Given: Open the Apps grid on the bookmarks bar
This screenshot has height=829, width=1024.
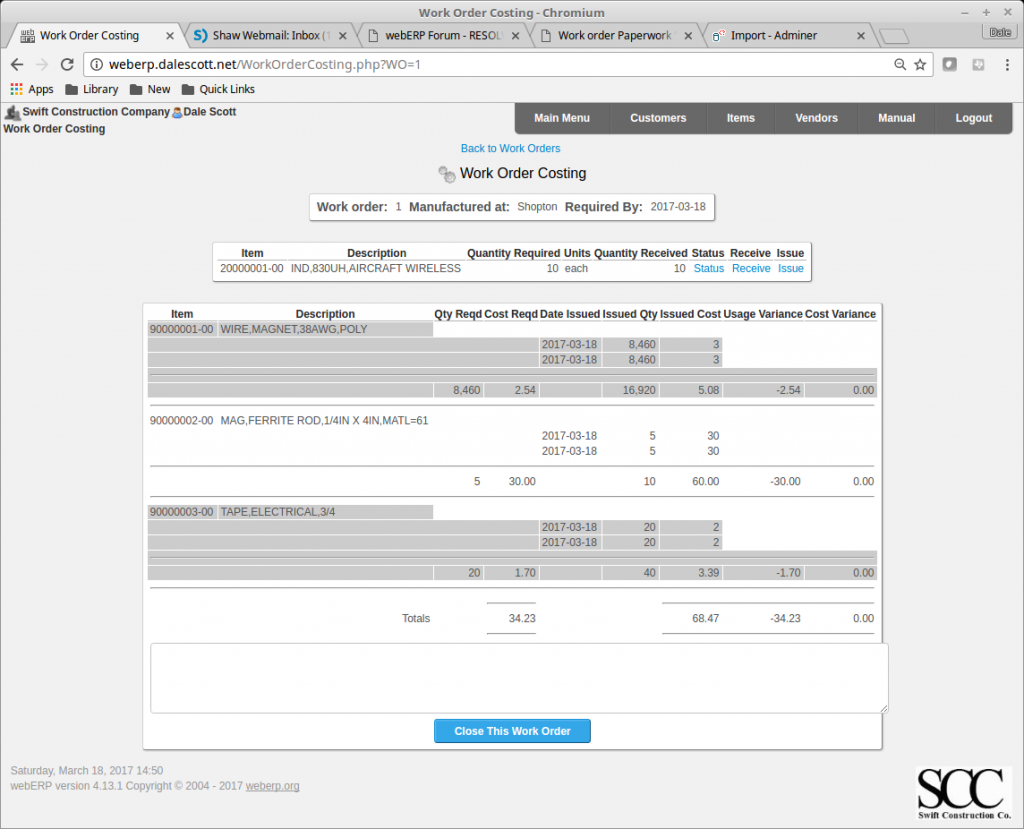Looking at the screenshot, I should 16,88.
